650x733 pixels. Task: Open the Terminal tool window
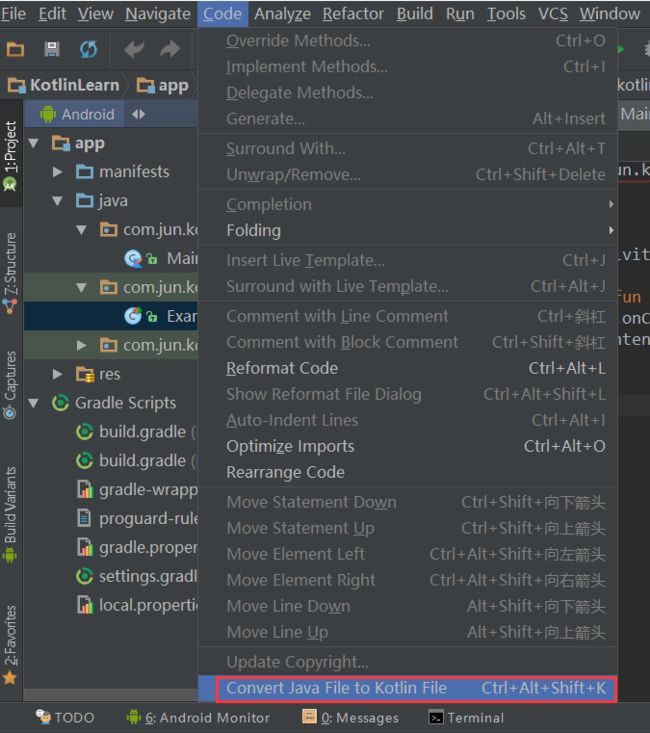tap(467, 718)
